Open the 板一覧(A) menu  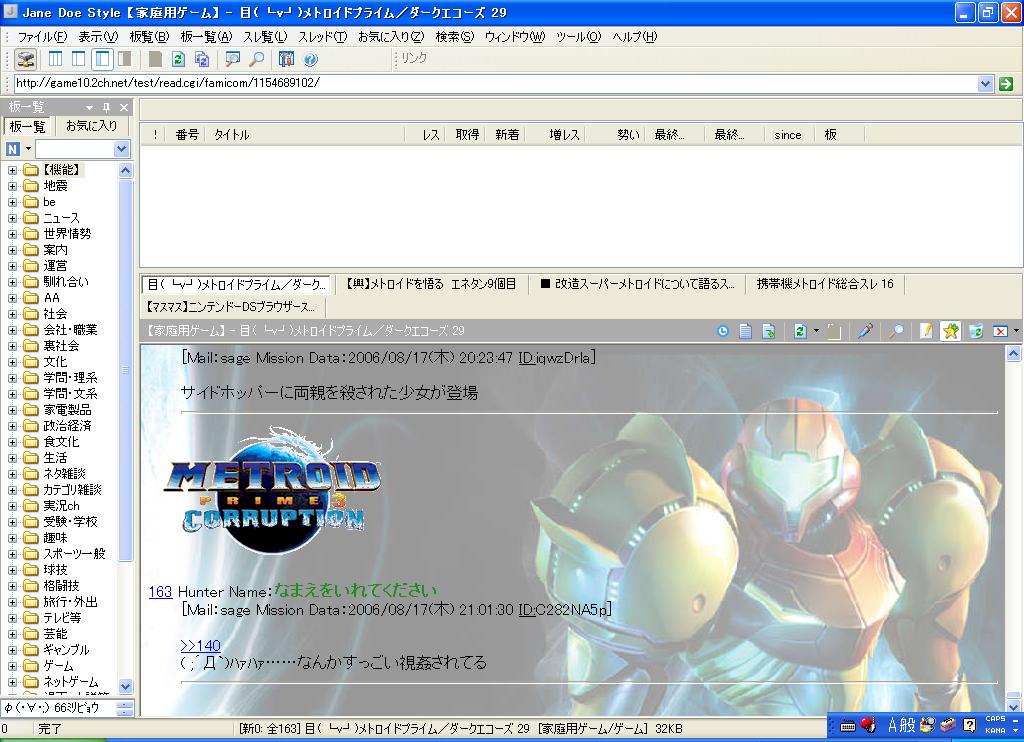pos(206,37)
